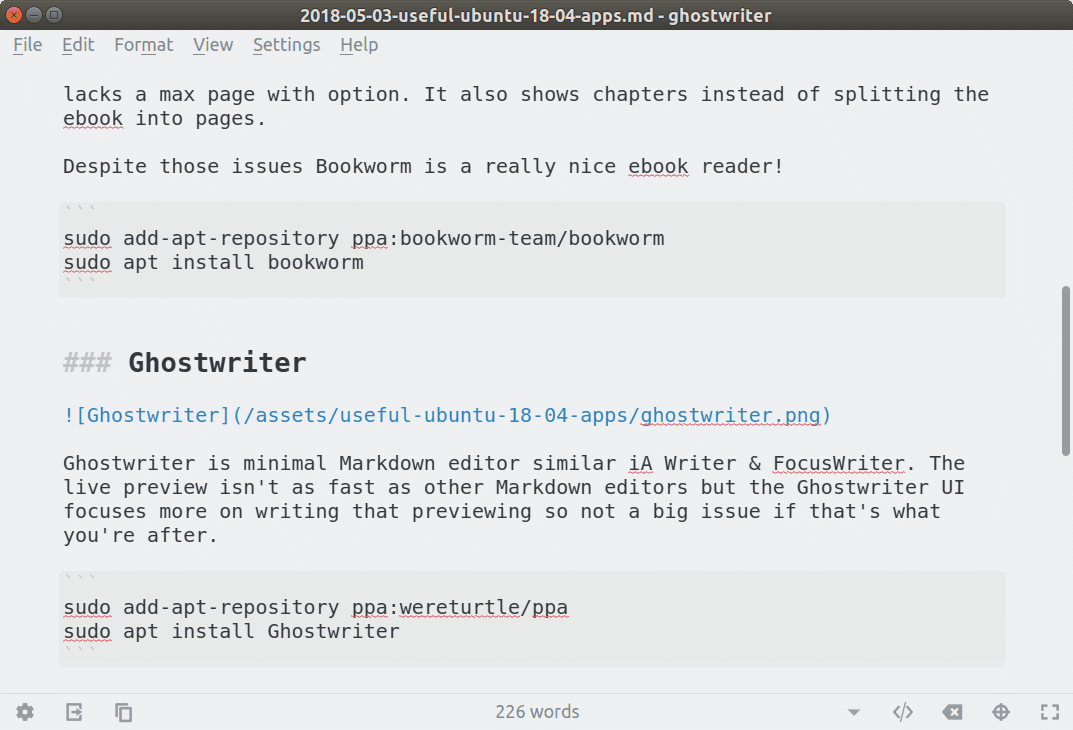
Task: Enter full screen via the corner-brackets icon
Action: [1049, 712]
